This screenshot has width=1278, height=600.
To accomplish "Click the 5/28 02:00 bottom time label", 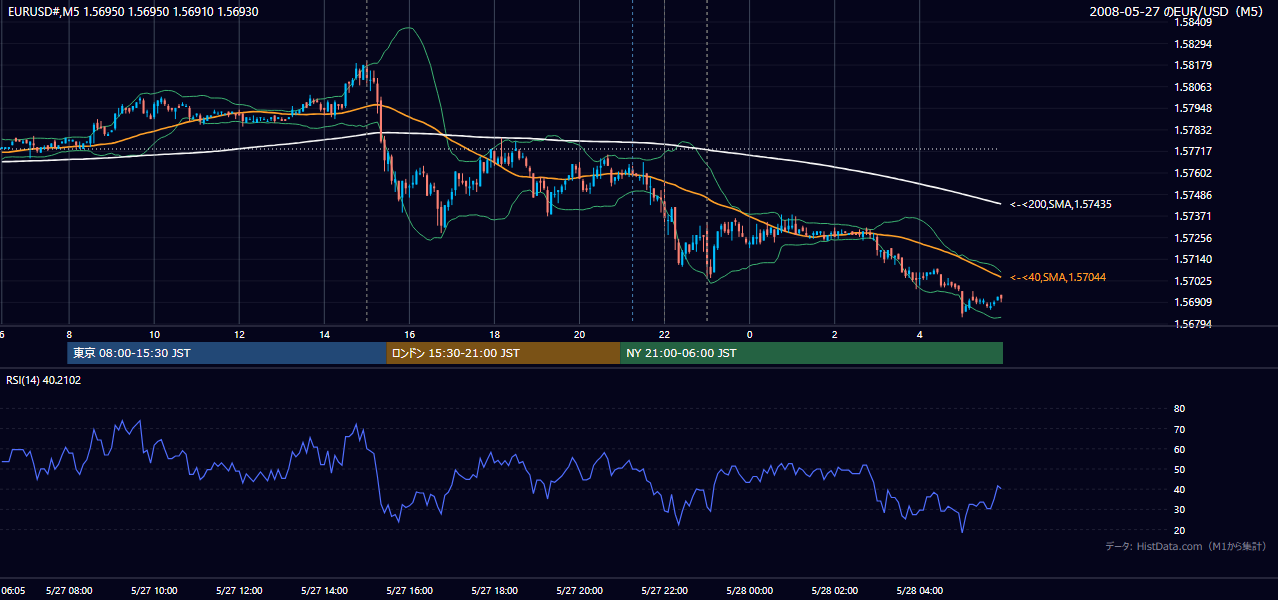I will pos(834,591).
